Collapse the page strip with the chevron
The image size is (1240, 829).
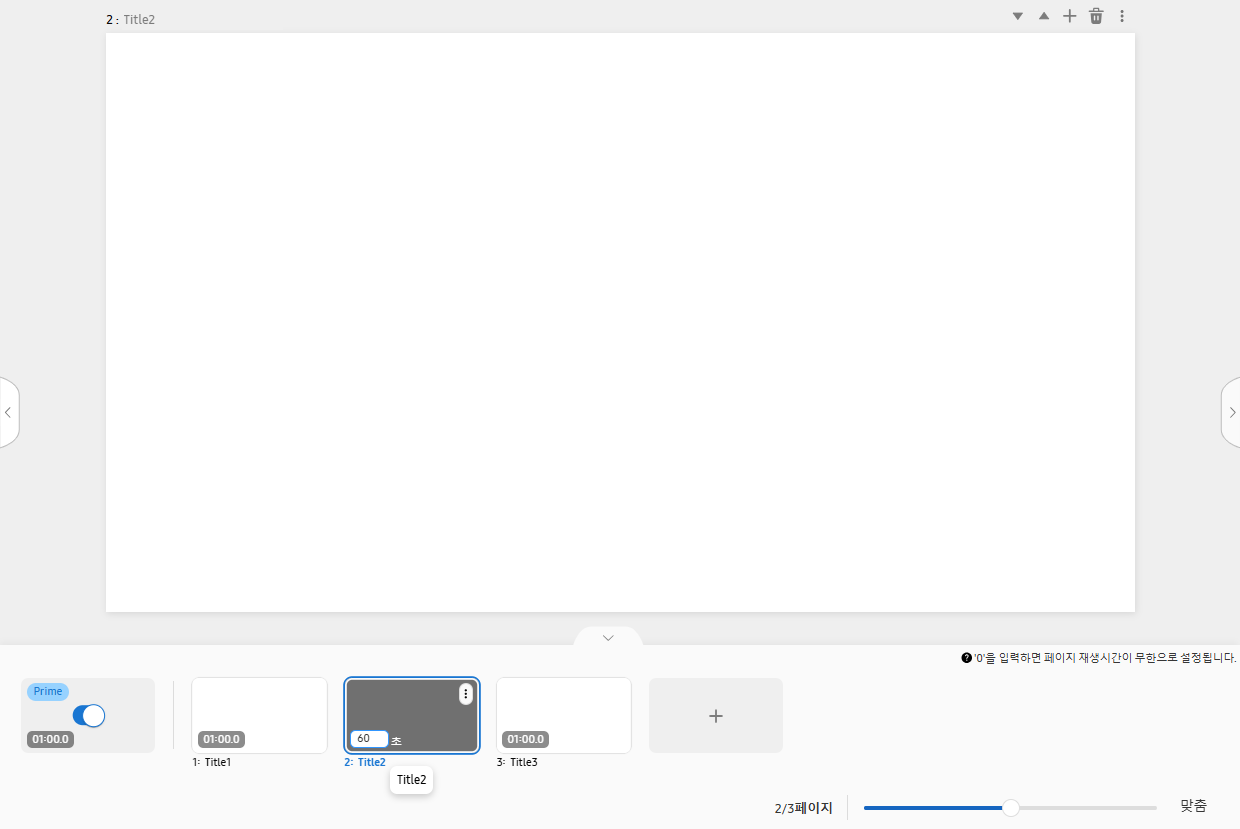608,637
